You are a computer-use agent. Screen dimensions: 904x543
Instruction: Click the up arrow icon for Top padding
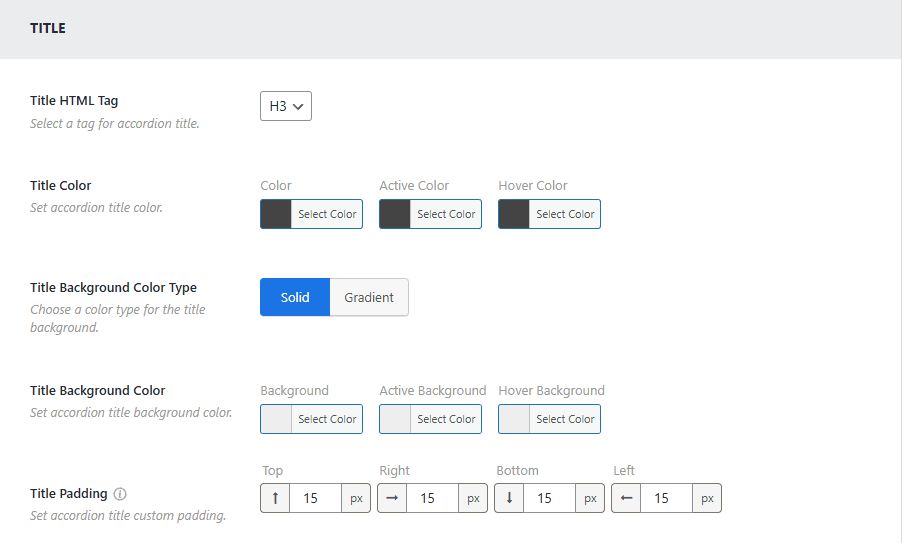pos(275,498)
